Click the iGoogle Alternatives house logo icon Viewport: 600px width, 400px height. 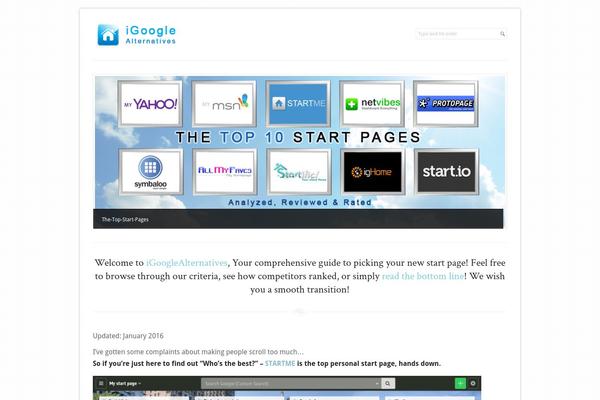point(108,35)
